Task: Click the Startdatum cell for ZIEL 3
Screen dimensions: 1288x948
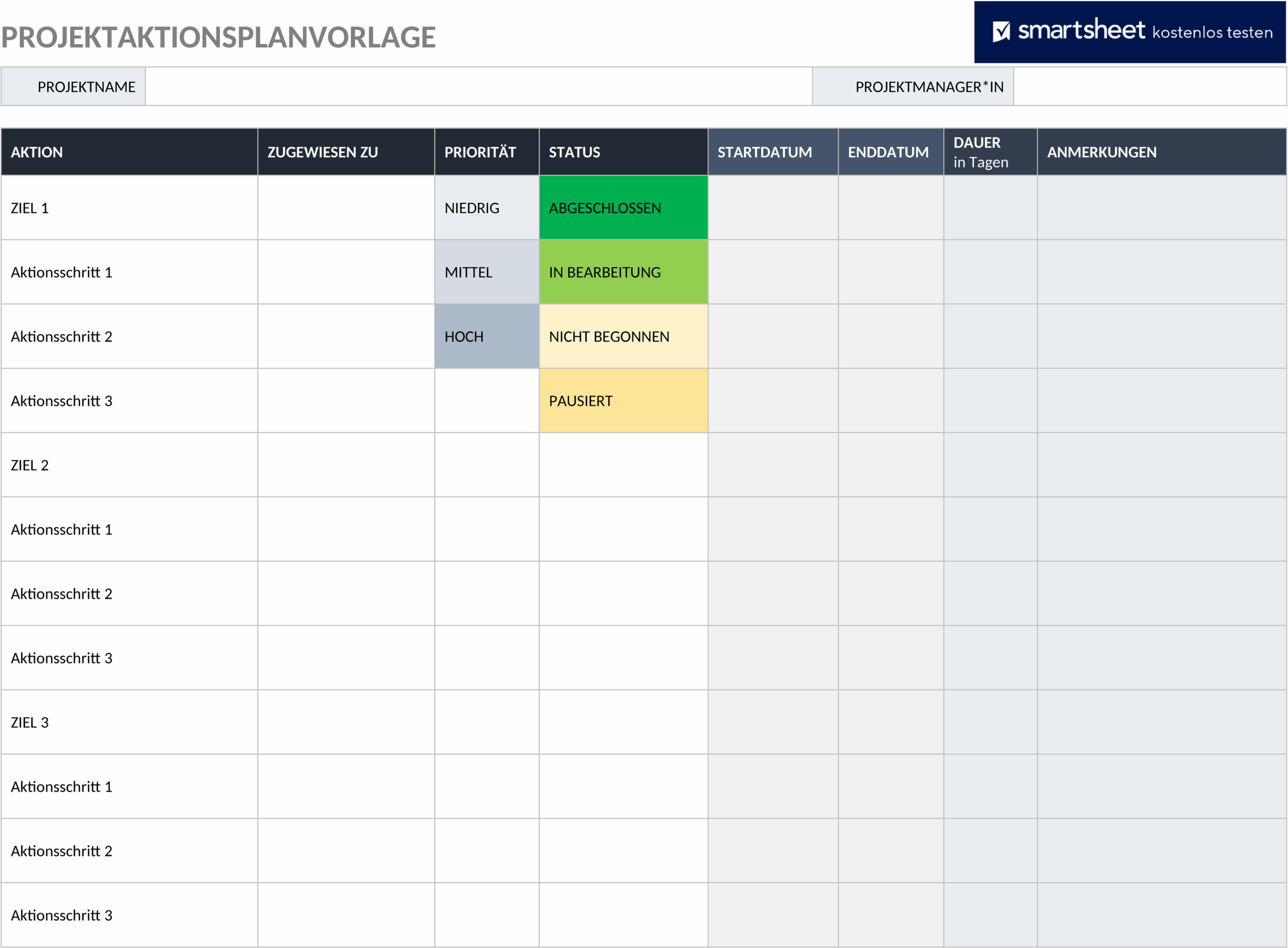Action: coord(773,722)
